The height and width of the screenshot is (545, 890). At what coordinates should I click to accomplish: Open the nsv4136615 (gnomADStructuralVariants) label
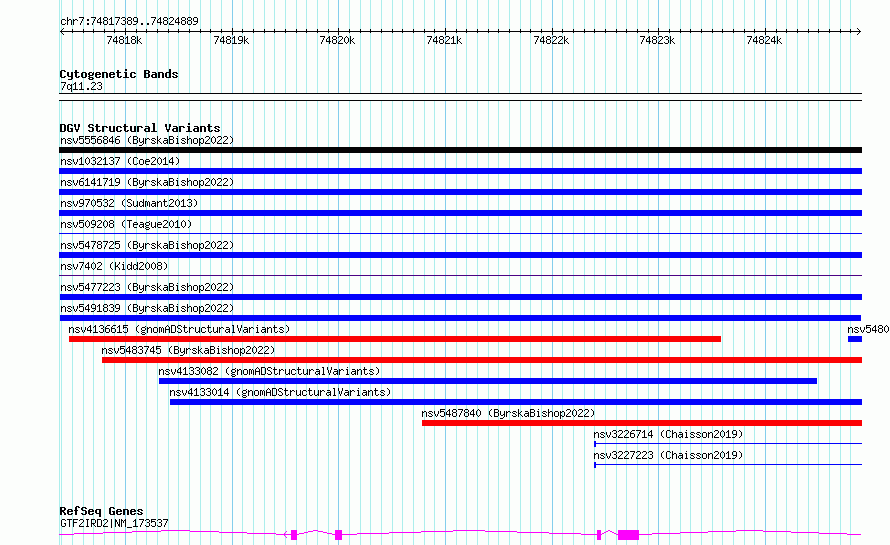click(x=179, y=329)
